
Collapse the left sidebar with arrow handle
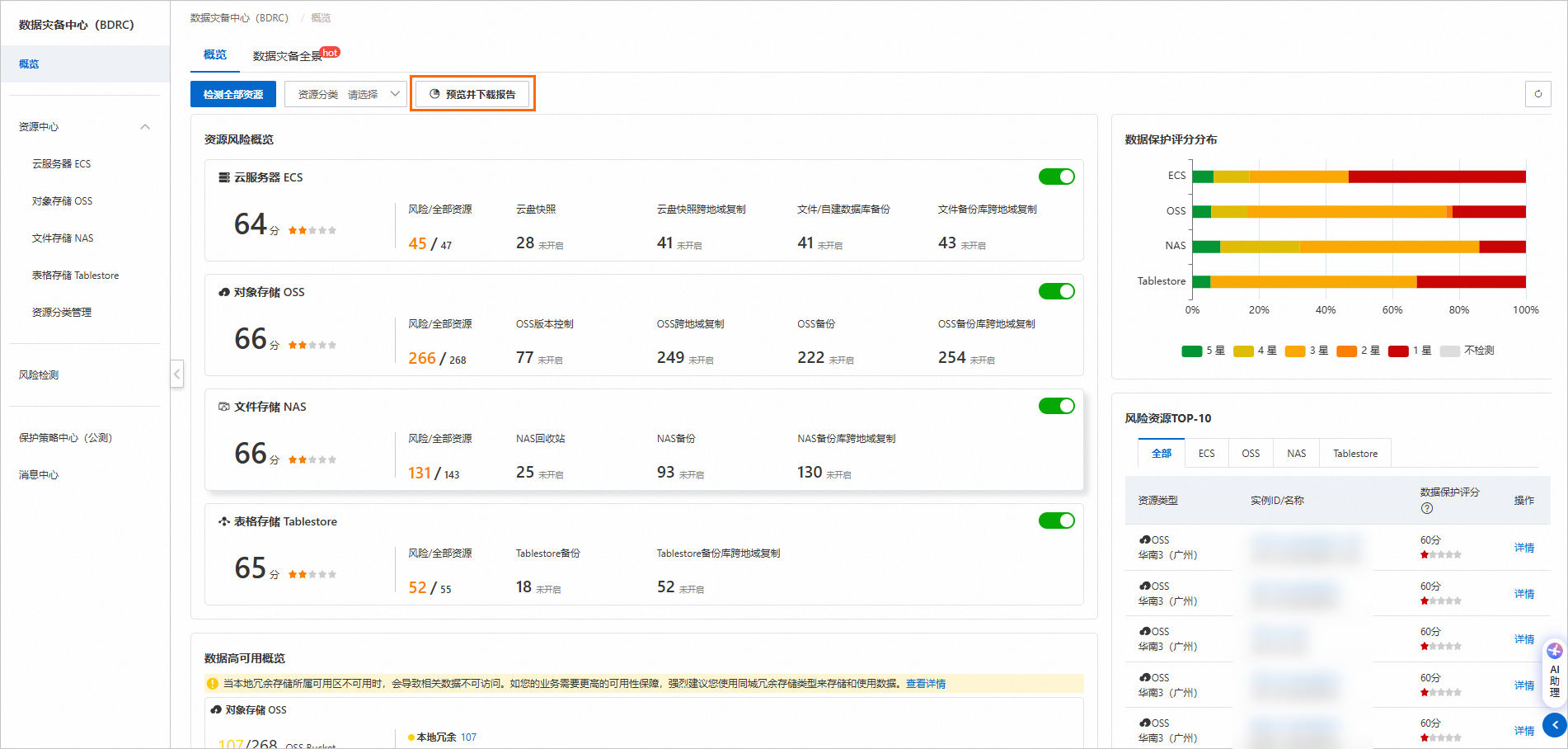176,374
